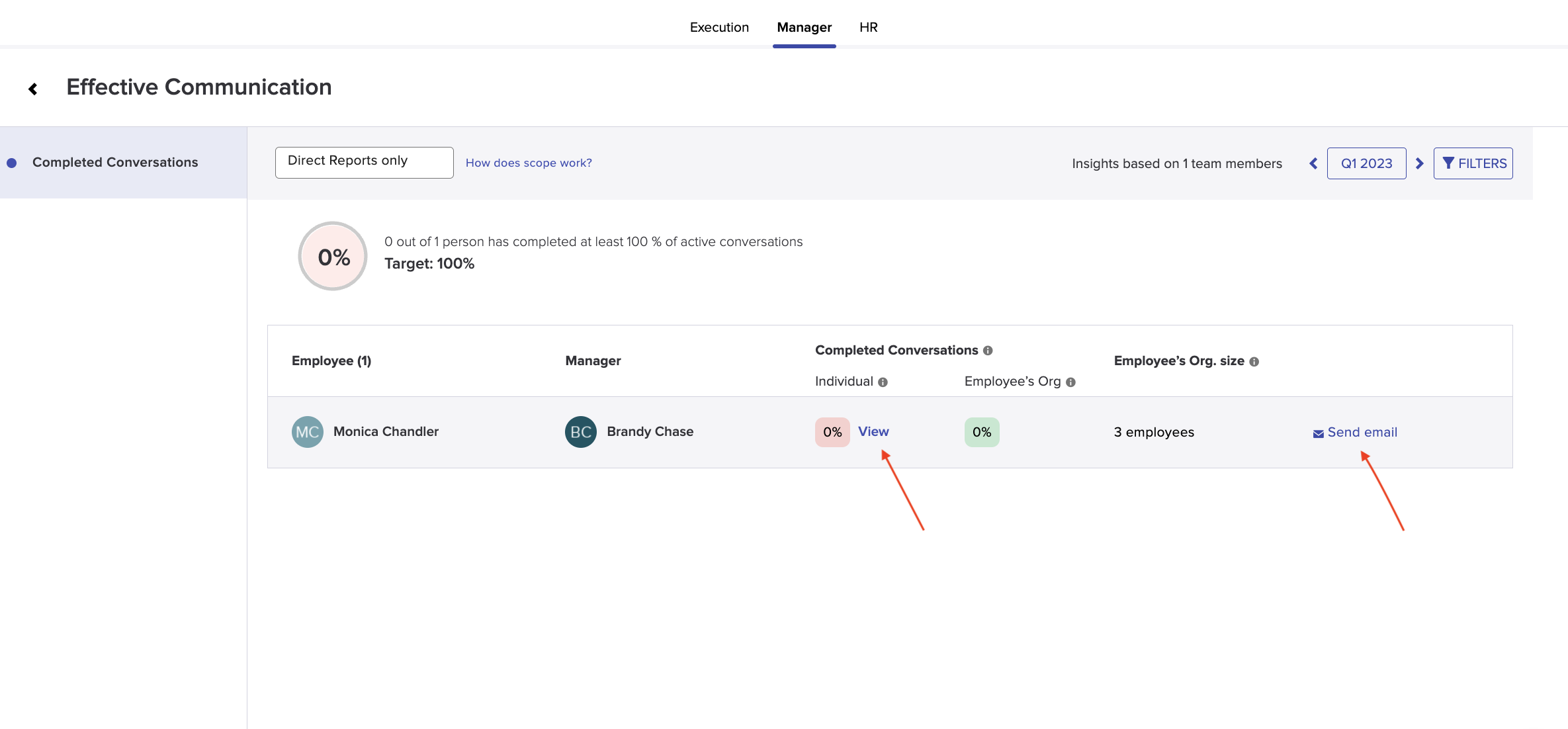Click info icon next to Employee's Org. size
This screenshot has height=729, width=1568.
[1254, 362]
